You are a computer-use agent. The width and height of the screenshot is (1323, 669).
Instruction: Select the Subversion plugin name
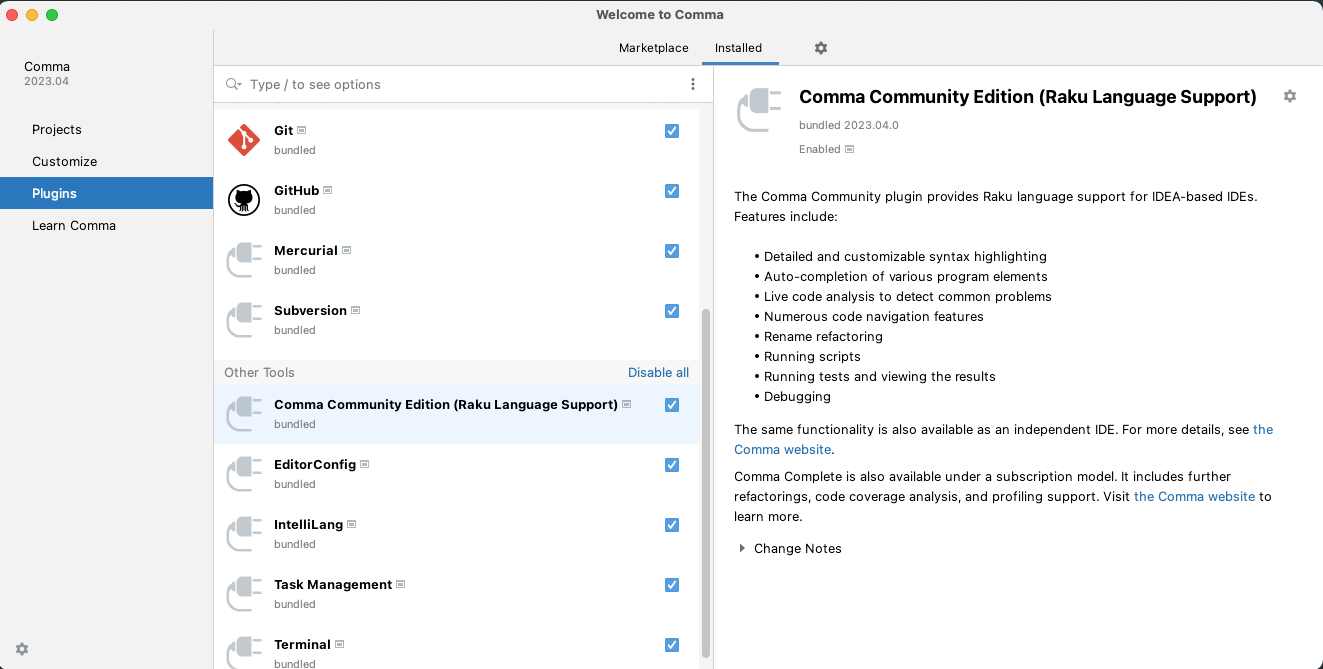pyautogui.click(x=310, y=311)
